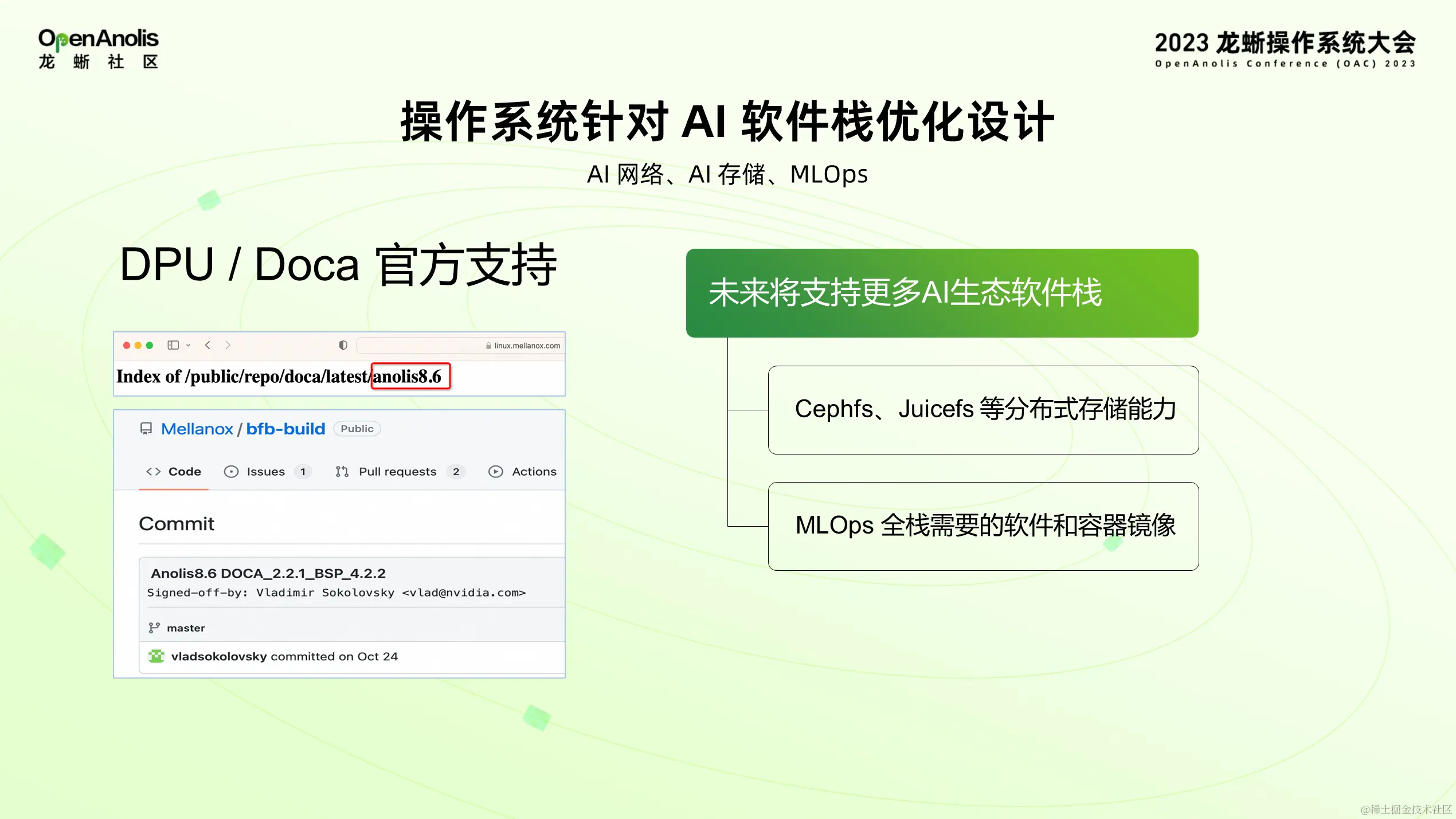This screenshot has height=819, width=1456.
Task: Click the back navigation arrow
Action: [208, 345]
